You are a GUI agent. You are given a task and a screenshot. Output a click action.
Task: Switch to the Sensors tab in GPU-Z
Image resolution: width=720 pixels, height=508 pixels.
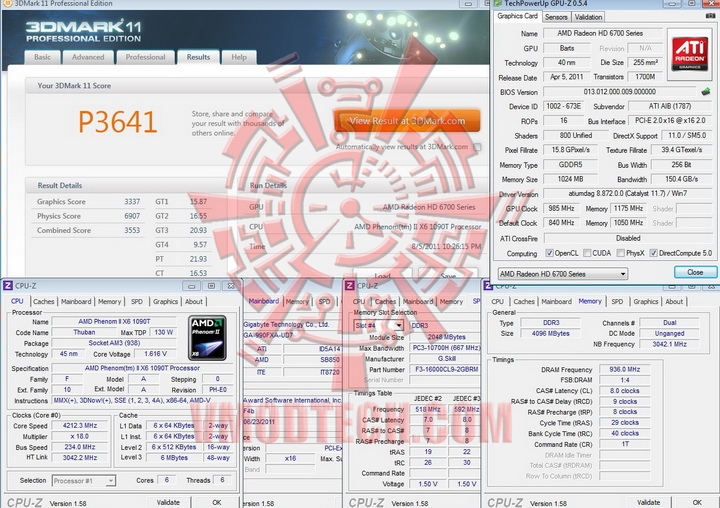(556, 17)
